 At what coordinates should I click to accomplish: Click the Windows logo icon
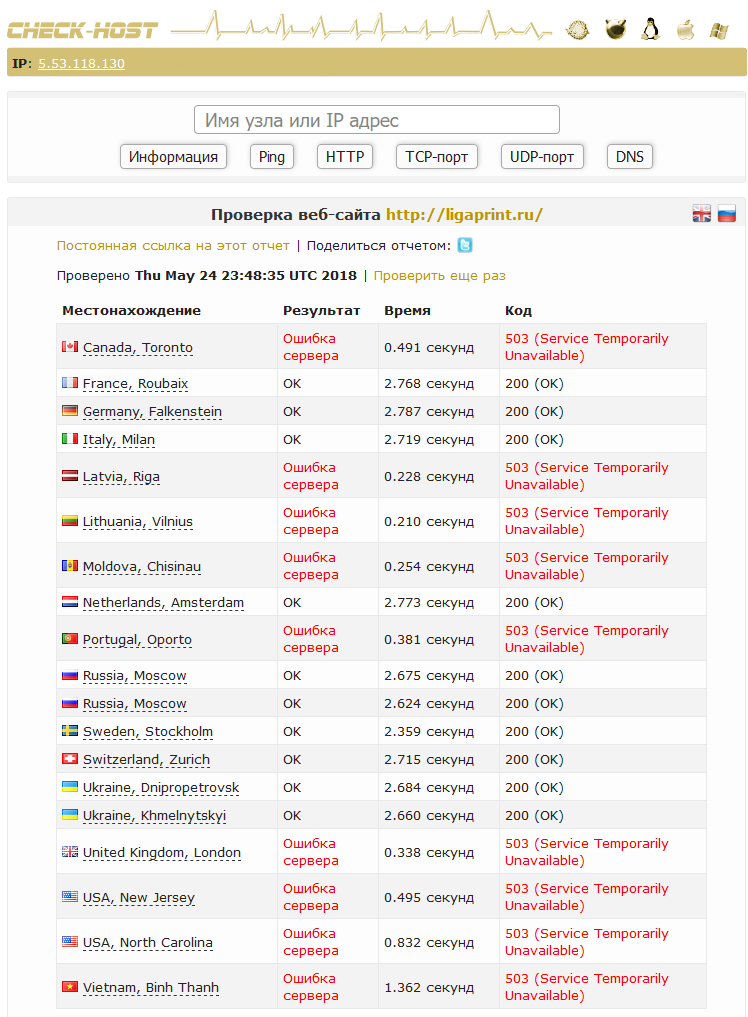[x=718, y=30]
